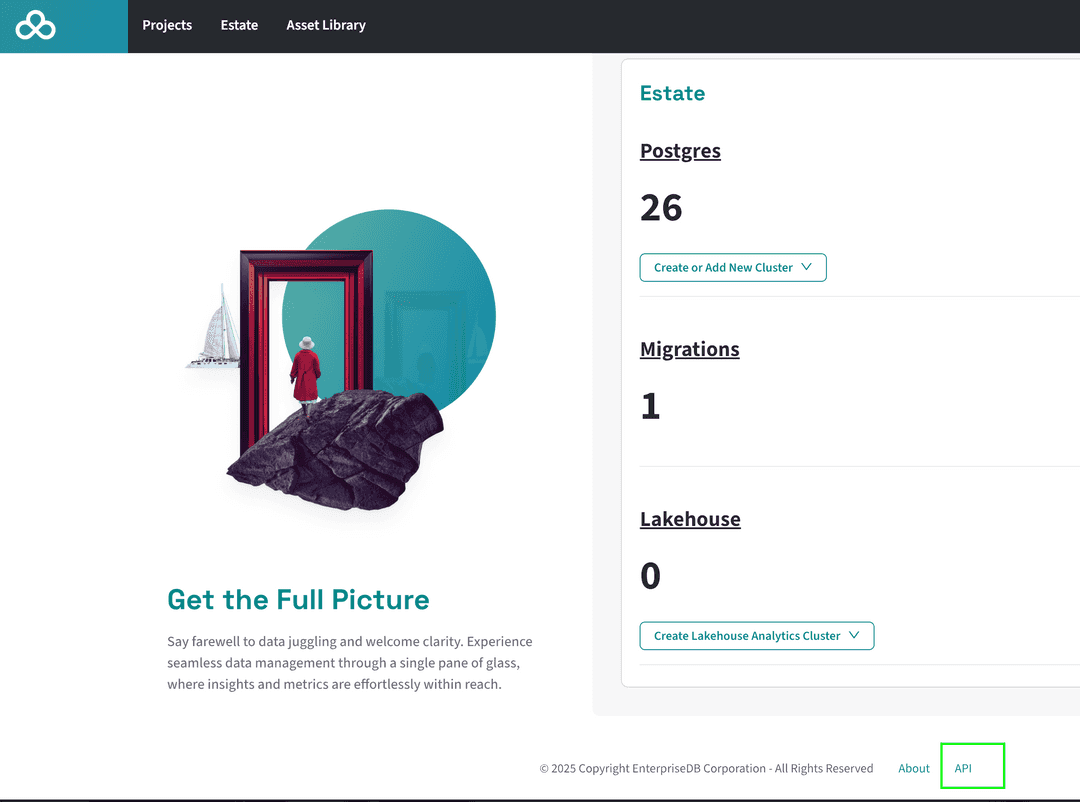Click the Lakehouse count of 0

(650, 576)
